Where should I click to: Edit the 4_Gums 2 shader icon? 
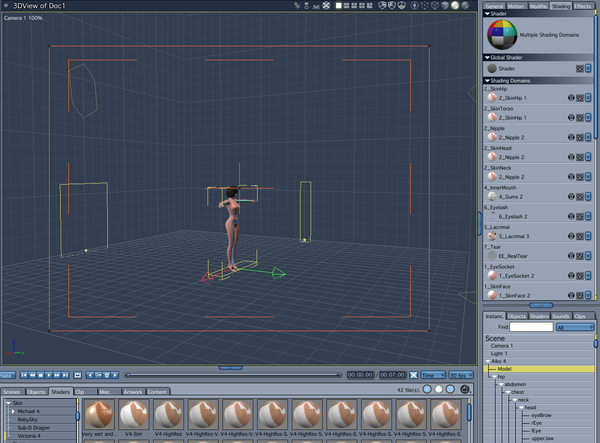(x=580, y=197)
